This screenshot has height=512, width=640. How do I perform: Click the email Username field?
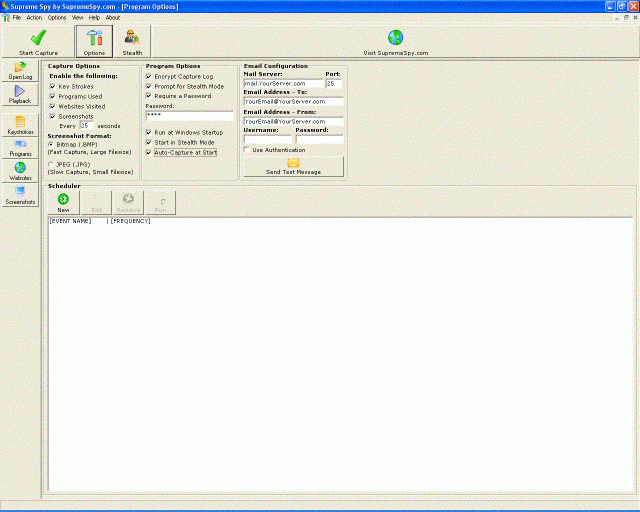point(268,140)
